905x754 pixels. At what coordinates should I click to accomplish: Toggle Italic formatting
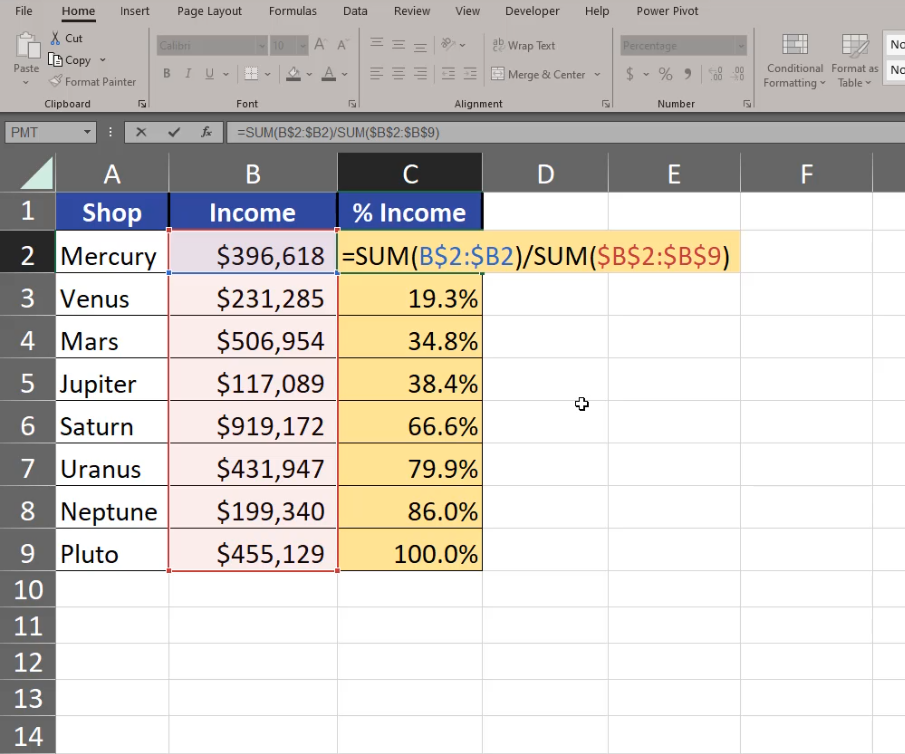[188, 74]
